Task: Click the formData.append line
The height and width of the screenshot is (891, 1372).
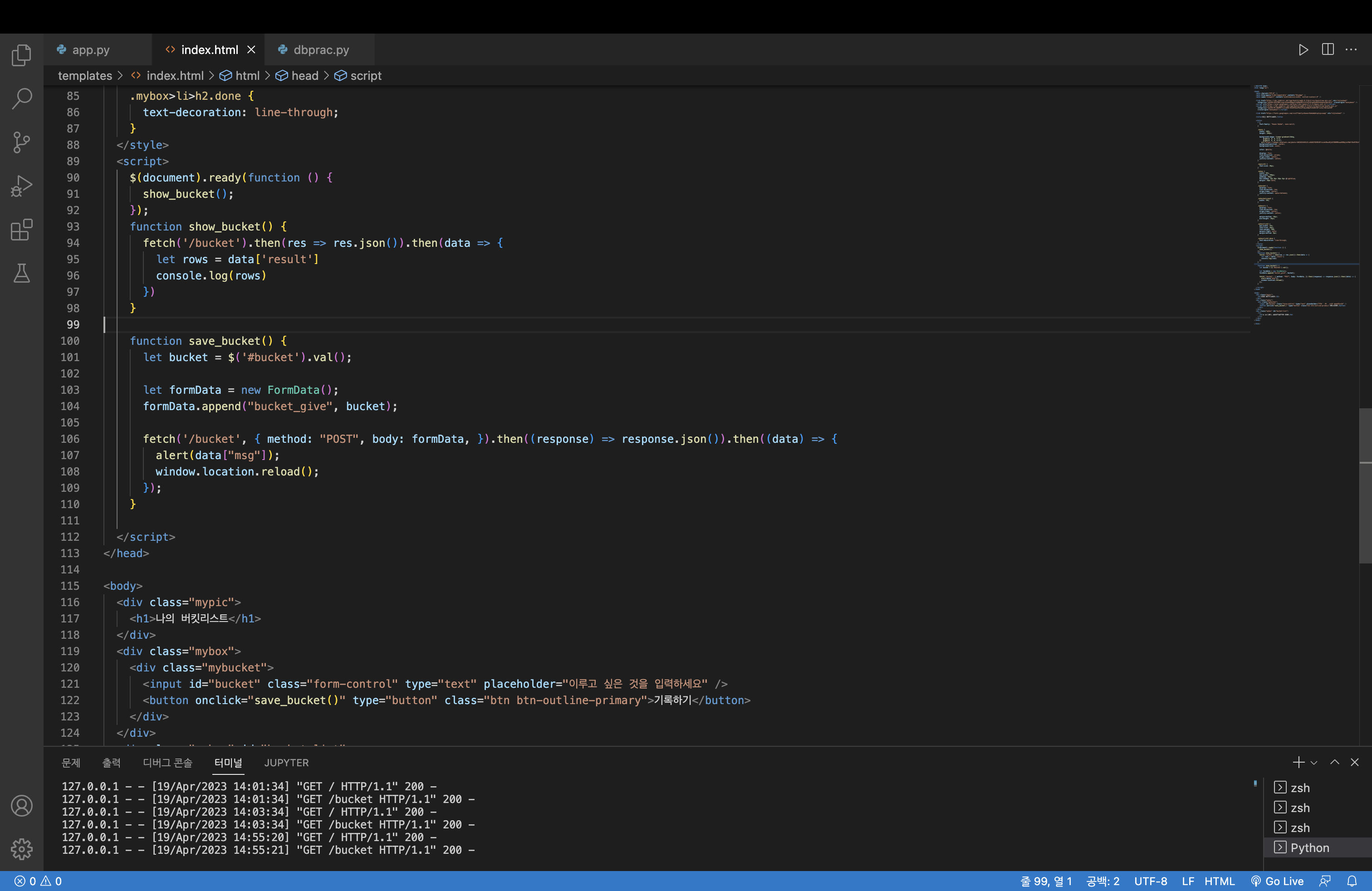Action: (x=270, y=407)
